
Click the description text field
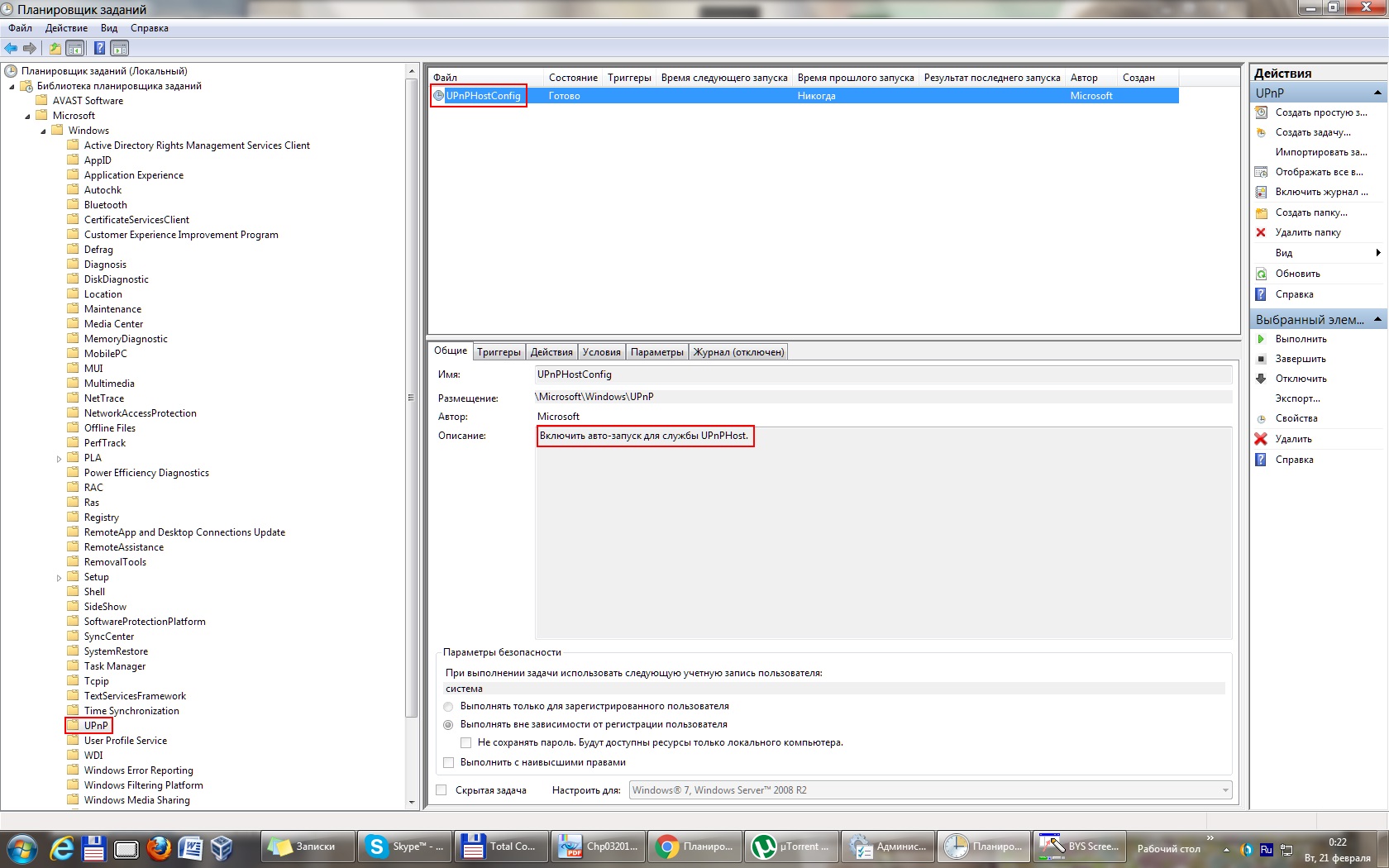click(x=883, y=533)
